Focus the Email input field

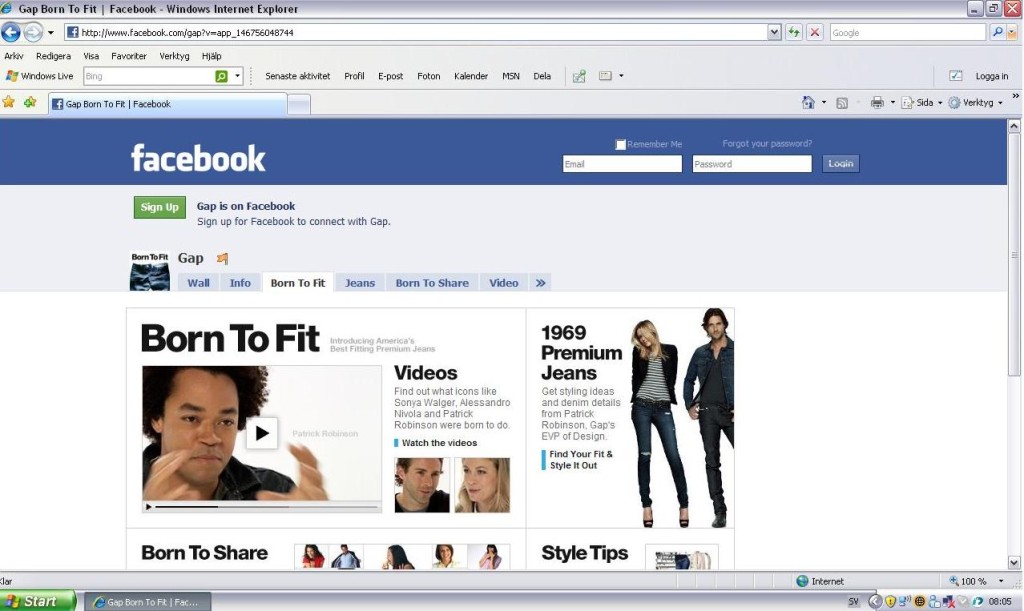pyautogui.click(x=622, y=164)
